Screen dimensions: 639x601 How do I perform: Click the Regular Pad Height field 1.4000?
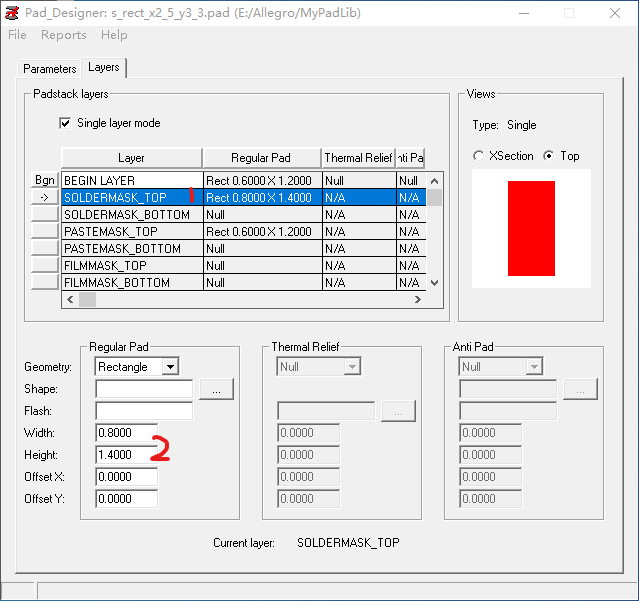(x=126, y=455)
